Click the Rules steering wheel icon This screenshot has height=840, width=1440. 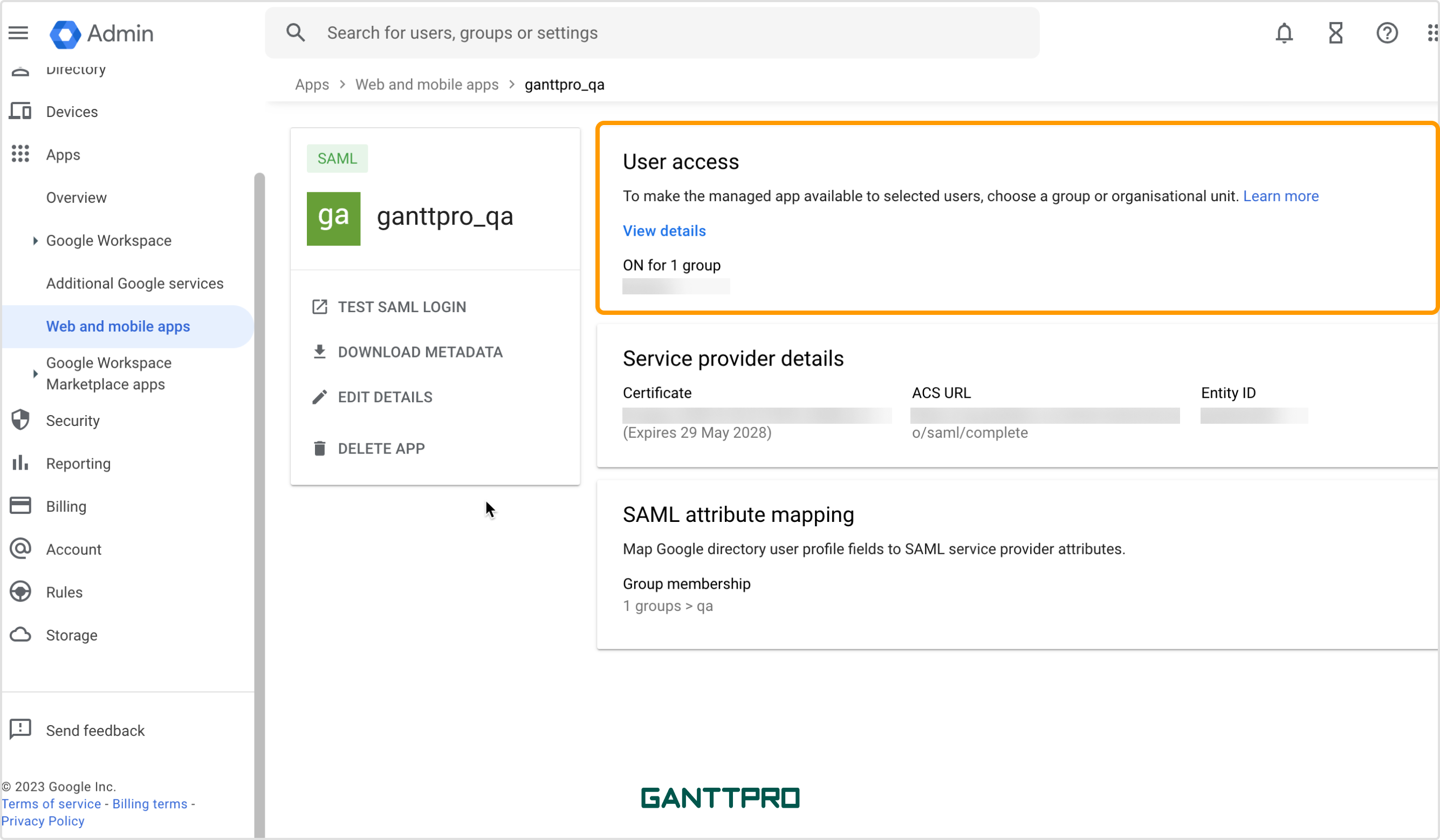20,591
